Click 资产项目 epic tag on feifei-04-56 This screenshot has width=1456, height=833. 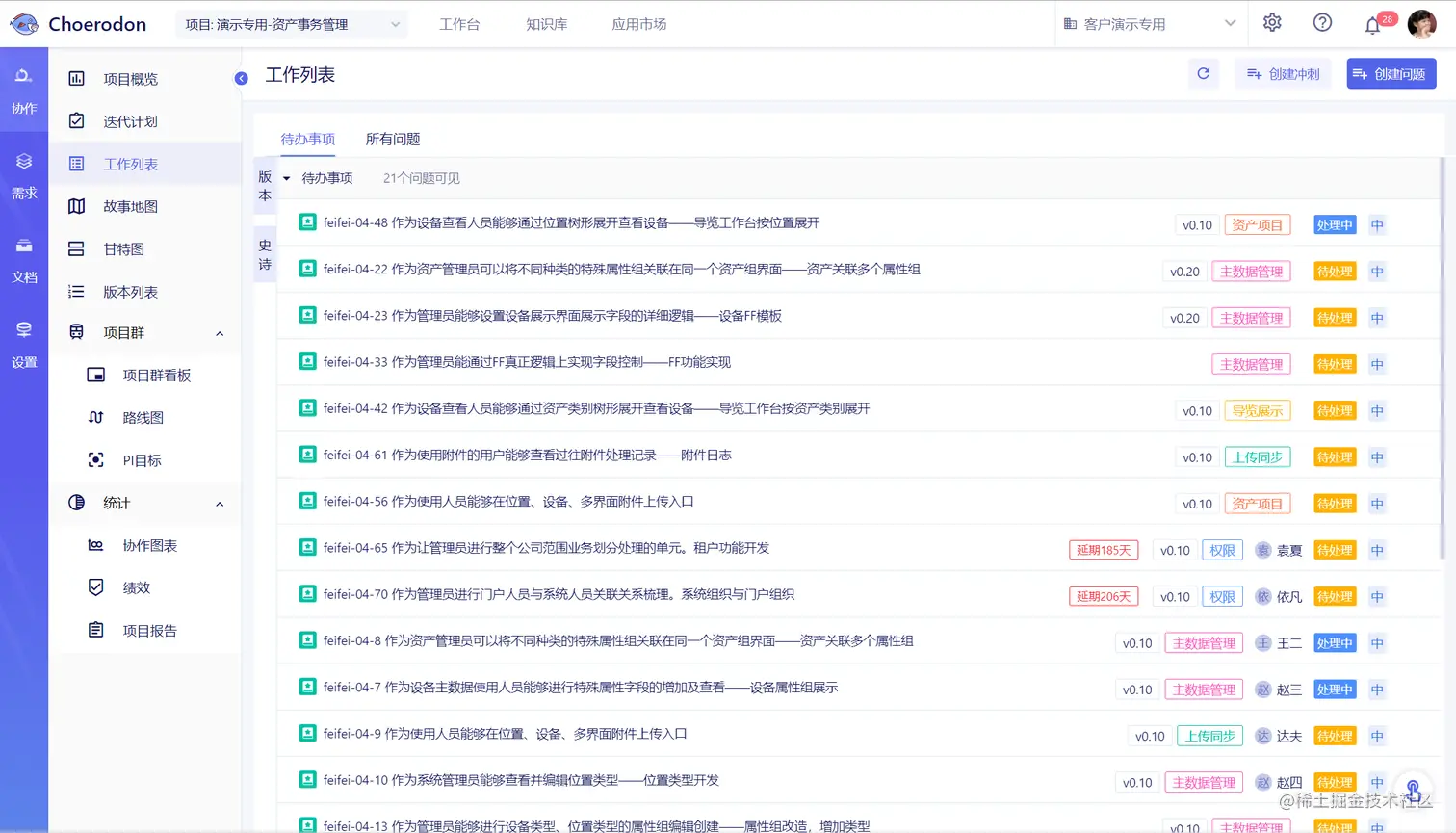(1258, 504)
